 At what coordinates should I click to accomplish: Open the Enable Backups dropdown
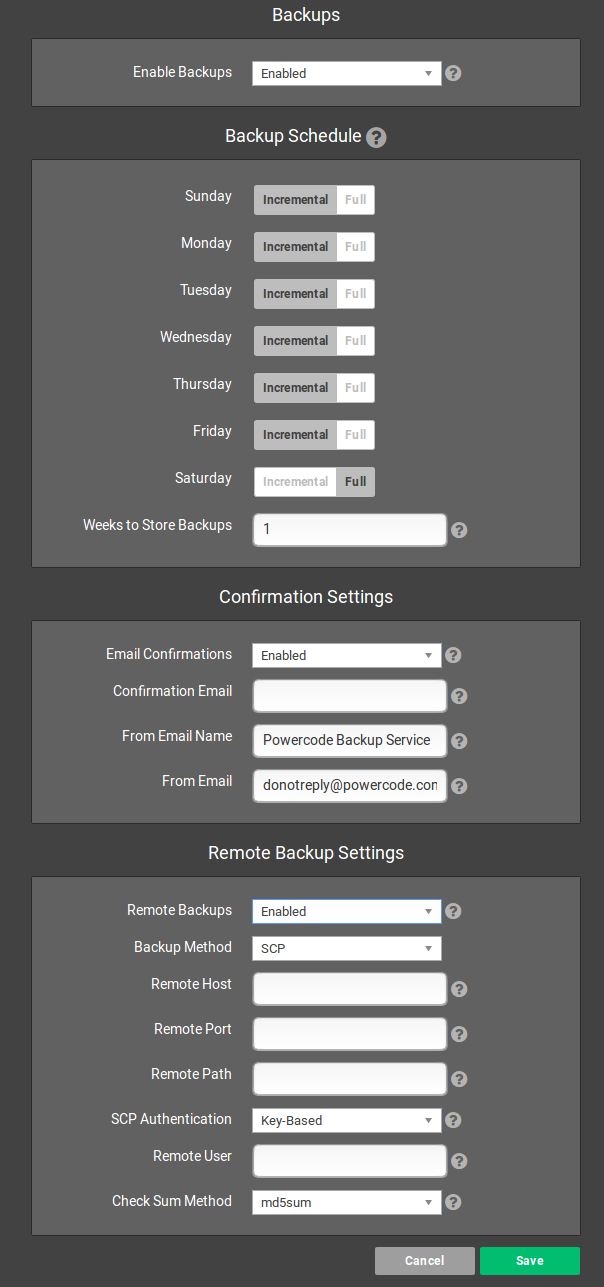[x=346, y=73]
